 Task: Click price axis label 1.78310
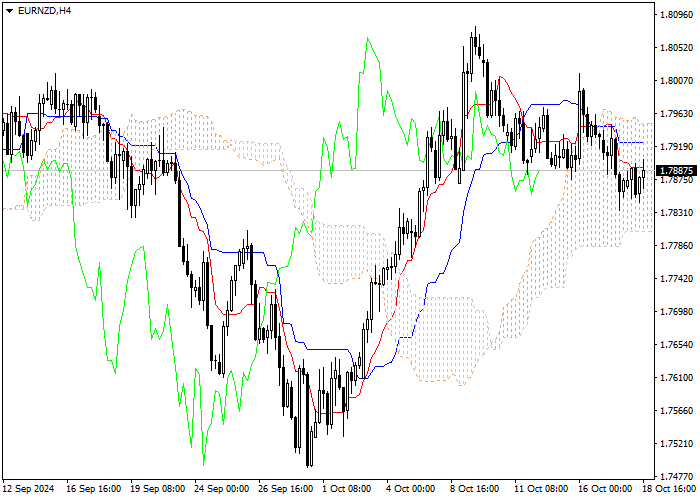coord(676,212)
